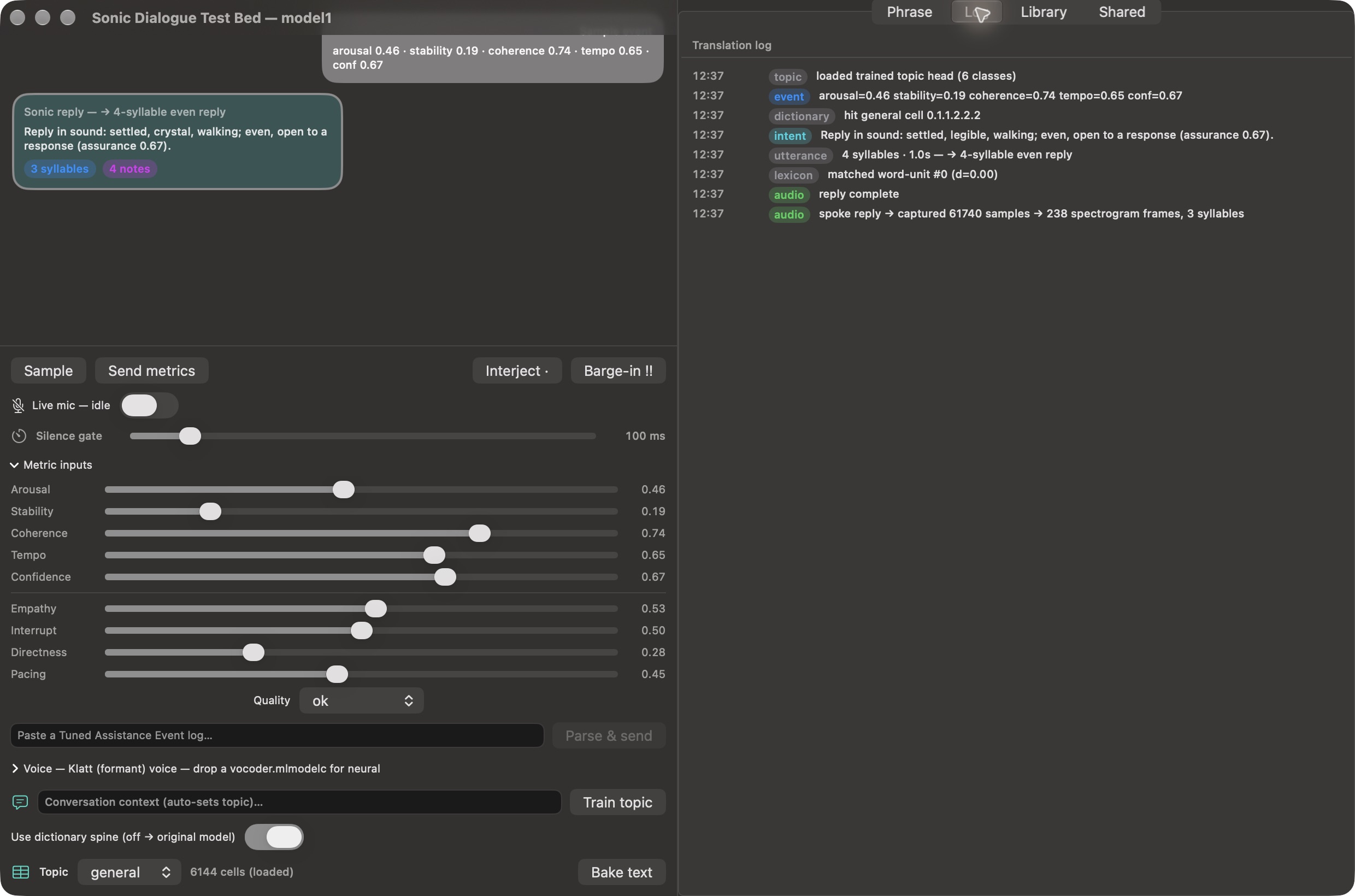The image size is (1355, 896).
Task: Click the Interject button
Action: (x=517, y=371)
